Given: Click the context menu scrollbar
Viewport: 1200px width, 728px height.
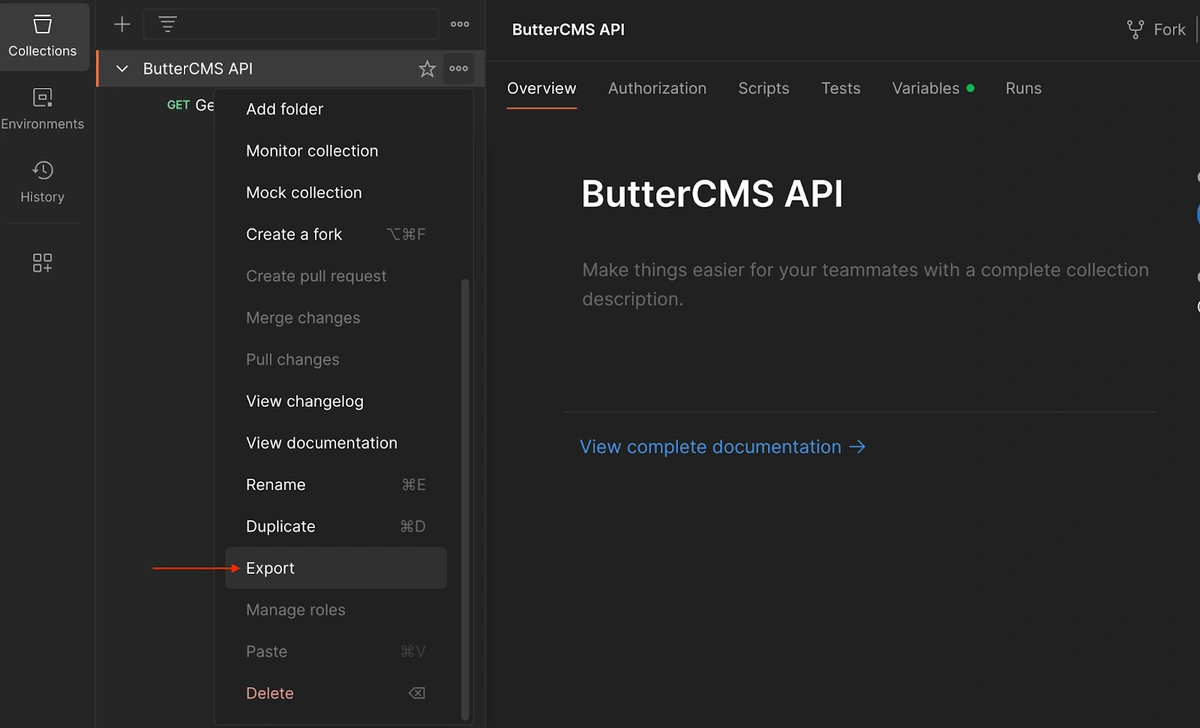Looking at the screenshot, I should pos(464,498).
